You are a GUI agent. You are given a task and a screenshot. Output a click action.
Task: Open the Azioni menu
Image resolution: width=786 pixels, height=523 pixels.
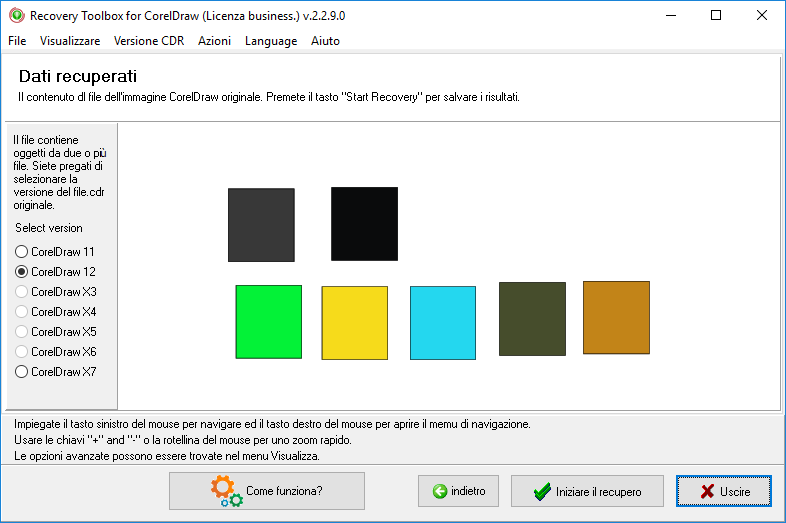click(215, 41)
